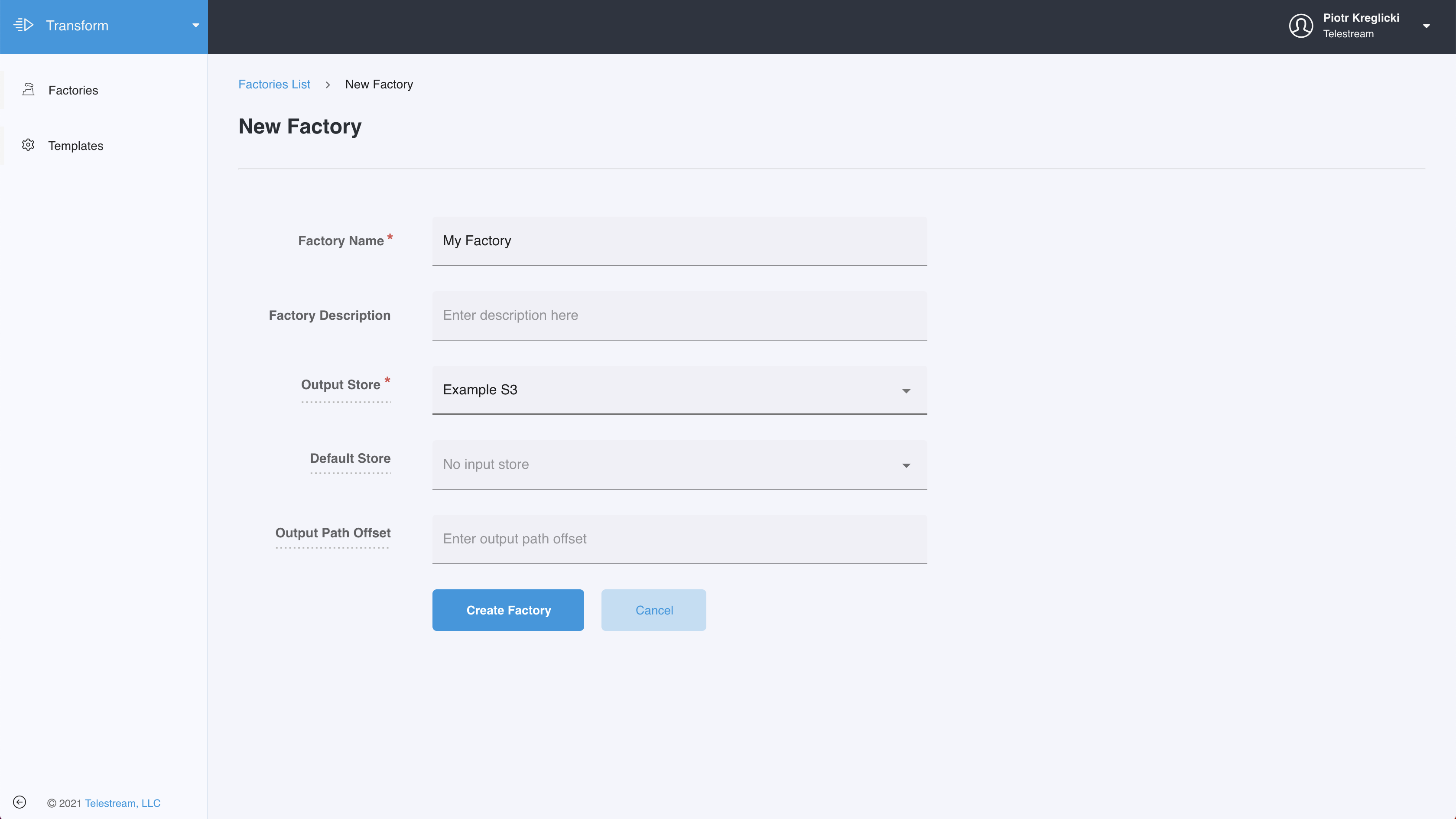Open the Telestream, LLC footer link
This screenshot has width=1456, height=819.
point(122,803)
